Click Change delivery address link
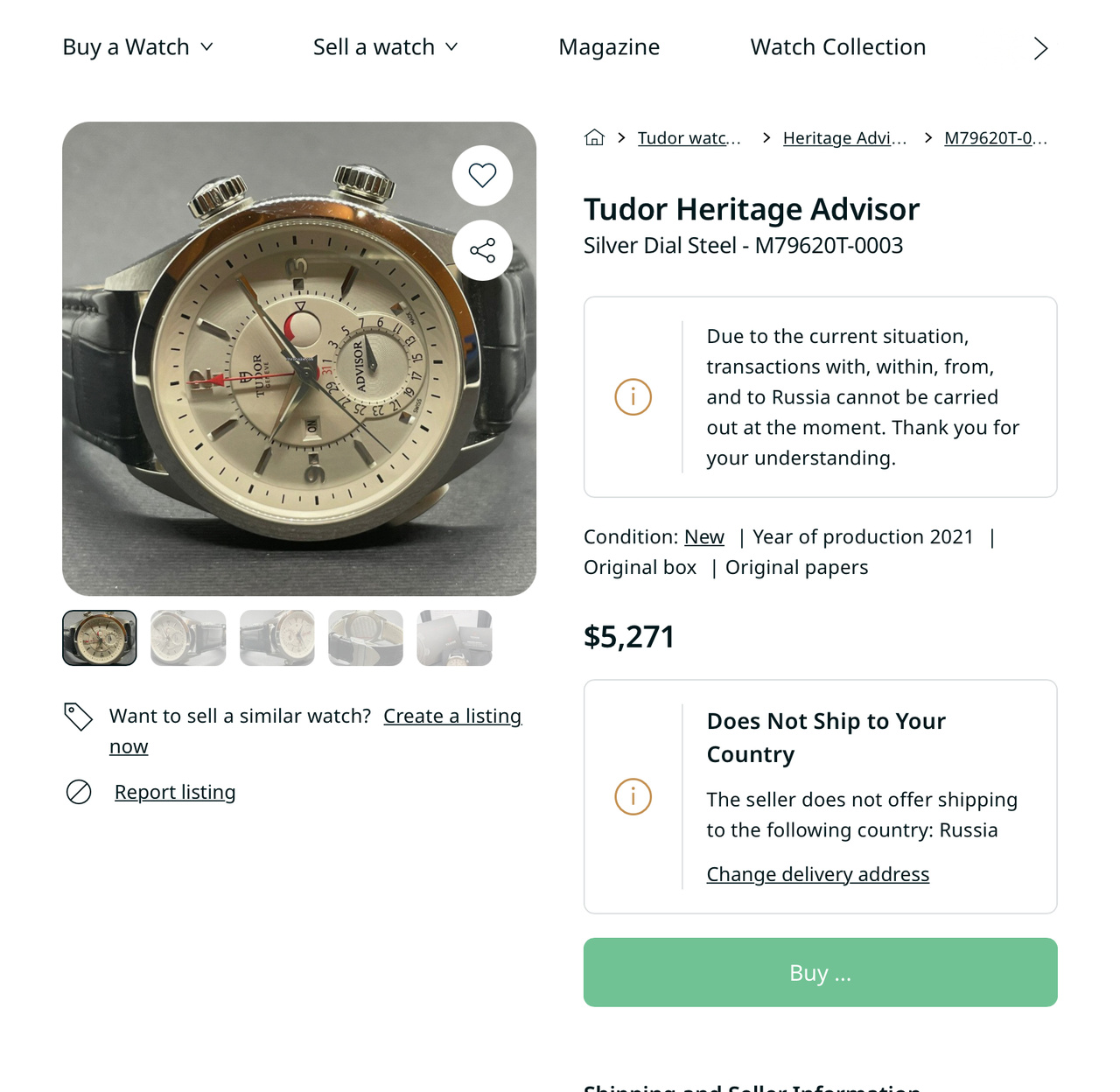 coord(817,874)
